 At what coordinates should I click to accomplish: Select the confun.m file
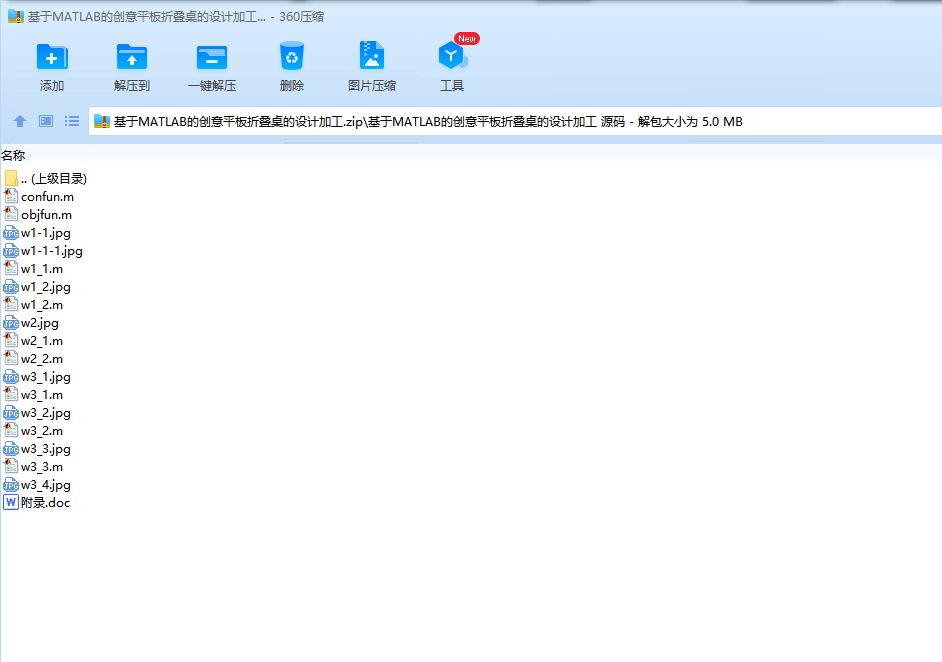[39, 196]
